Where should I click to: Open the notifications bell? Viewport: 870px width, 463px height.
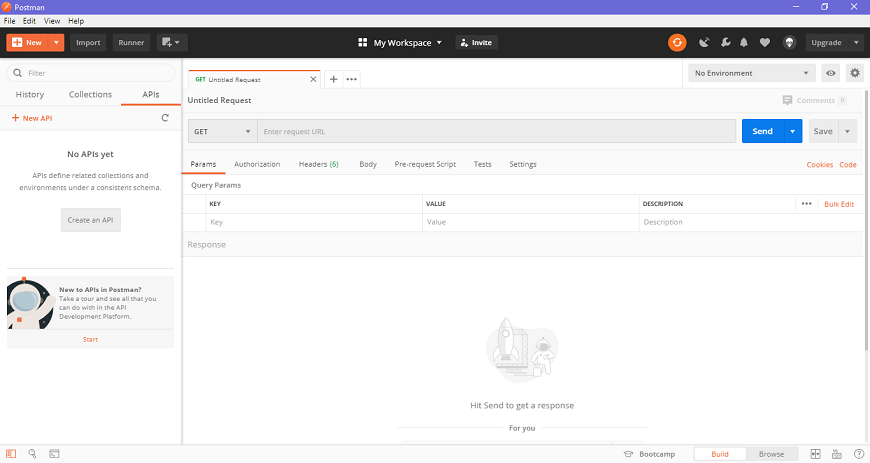[744, 43]
